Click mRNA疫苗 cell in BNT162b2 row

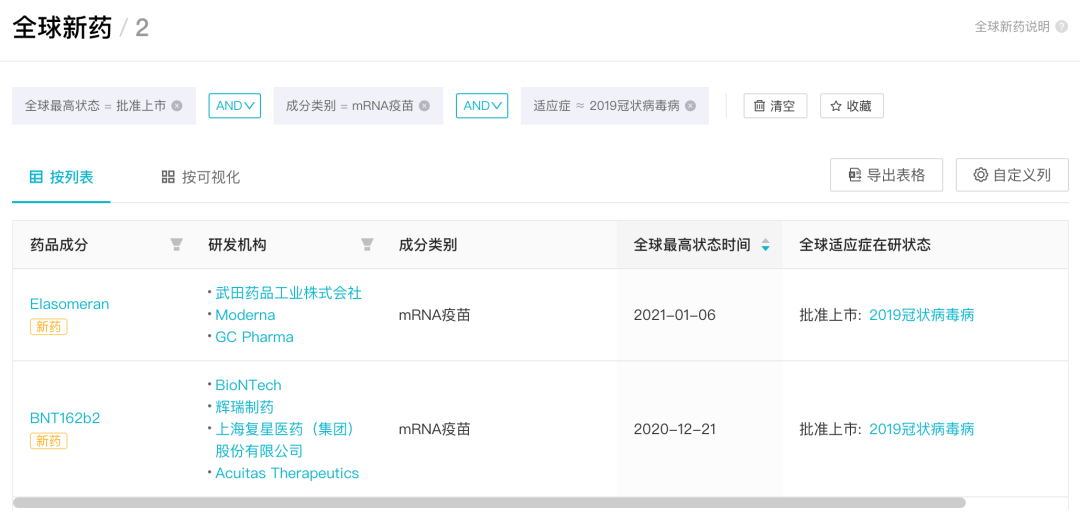point(435,429)
